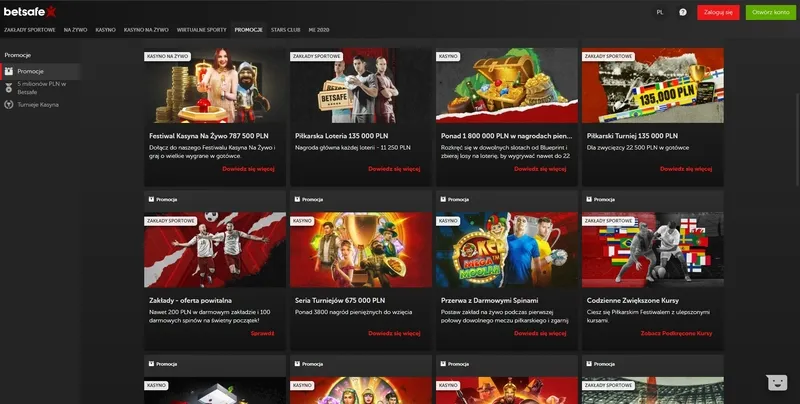
Task: Select the PL language selector
Action: (660, 12)
